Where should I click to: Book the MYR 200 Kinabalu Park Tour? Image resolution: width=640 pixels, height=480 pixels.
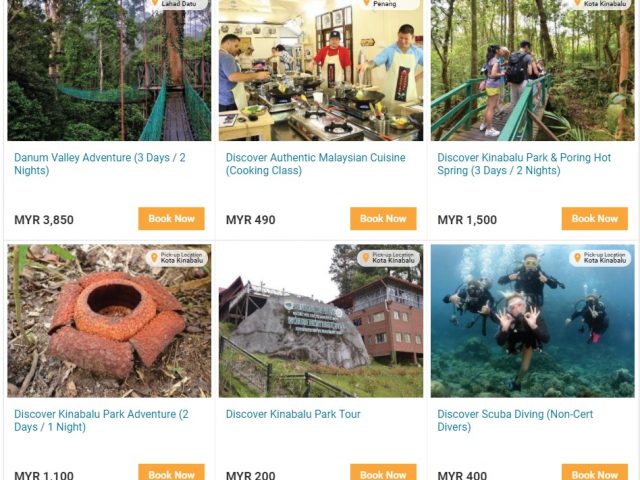pyautogui.click(x=383, y=472)
